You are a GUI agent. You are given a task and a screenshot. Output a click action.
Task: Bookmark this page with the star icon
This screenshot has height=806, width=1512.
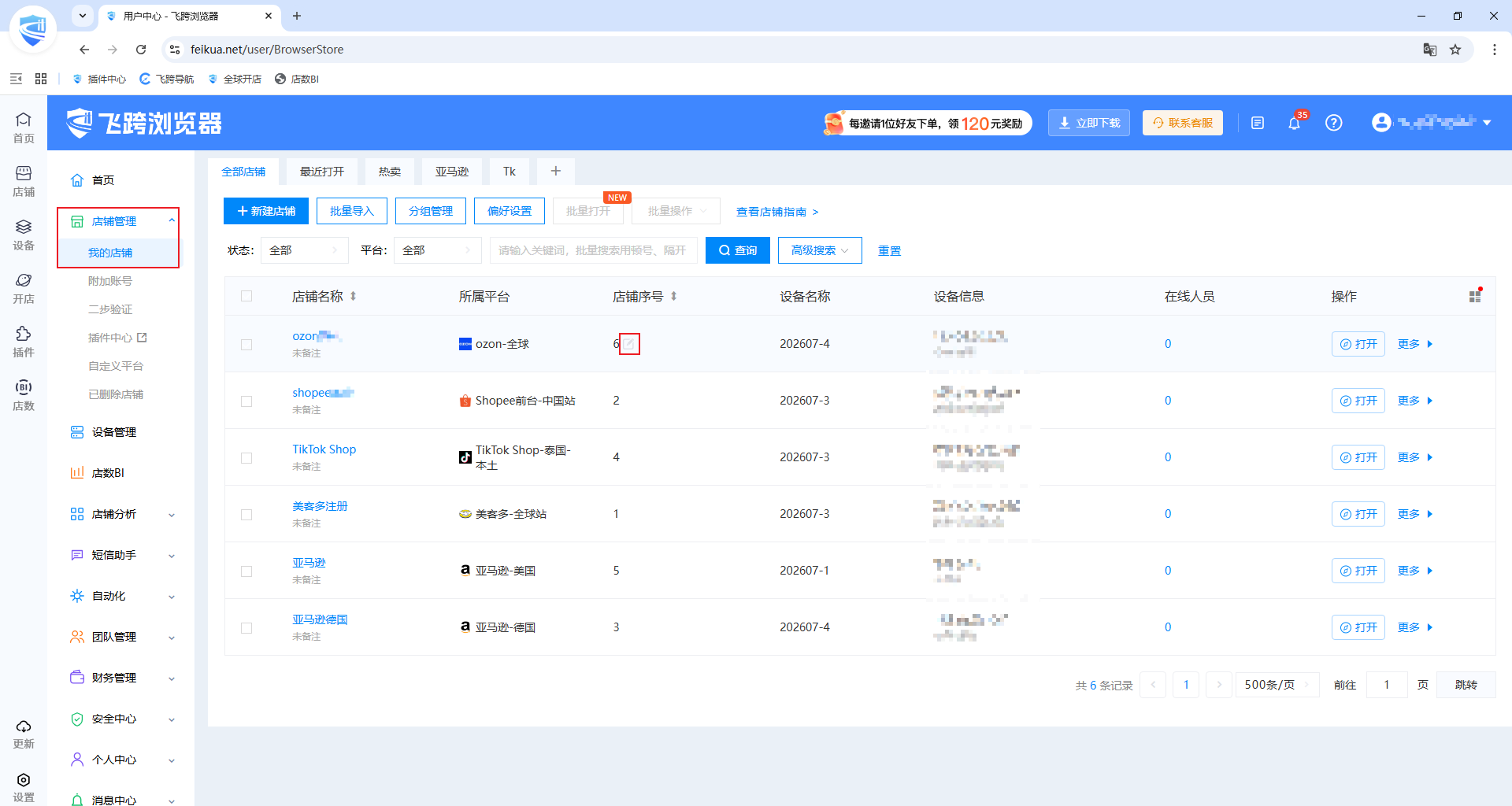click(x=1455, y=50)
